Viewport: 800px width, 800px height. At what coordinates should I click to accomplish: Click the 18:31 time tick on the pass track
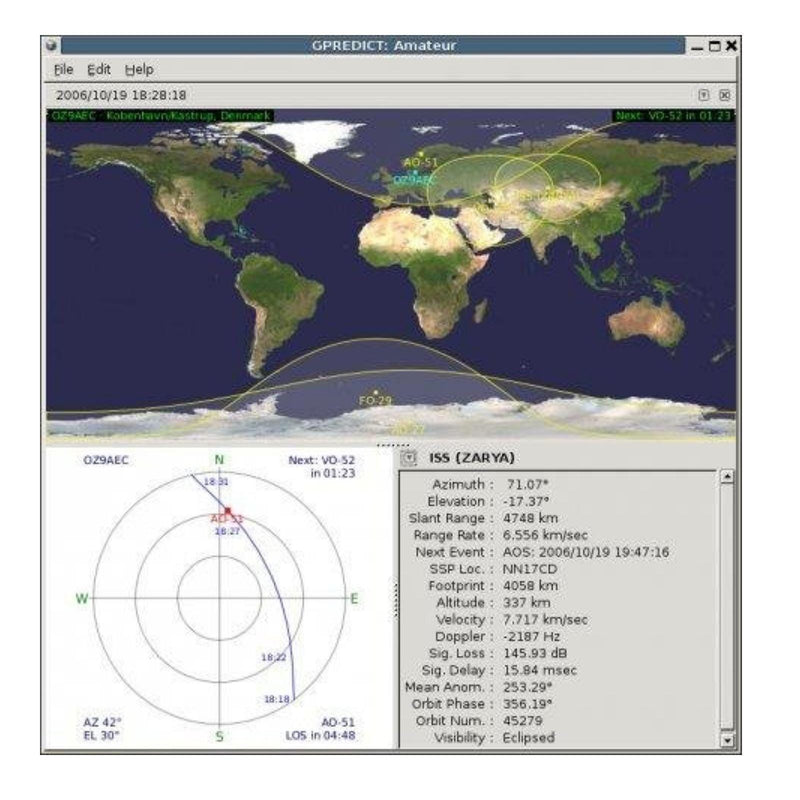(x=216, y=482)
